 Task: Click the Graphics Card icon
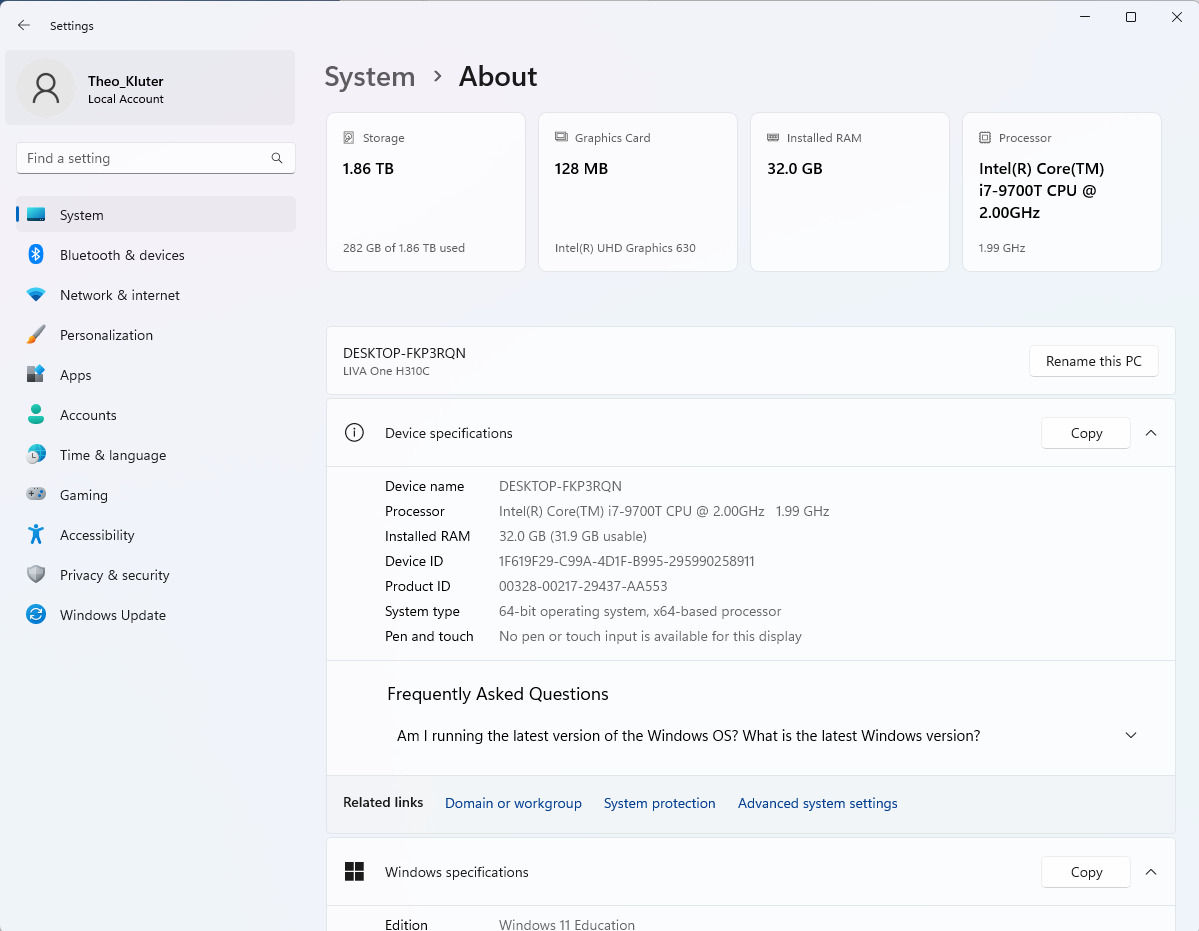tap(561, 137)
